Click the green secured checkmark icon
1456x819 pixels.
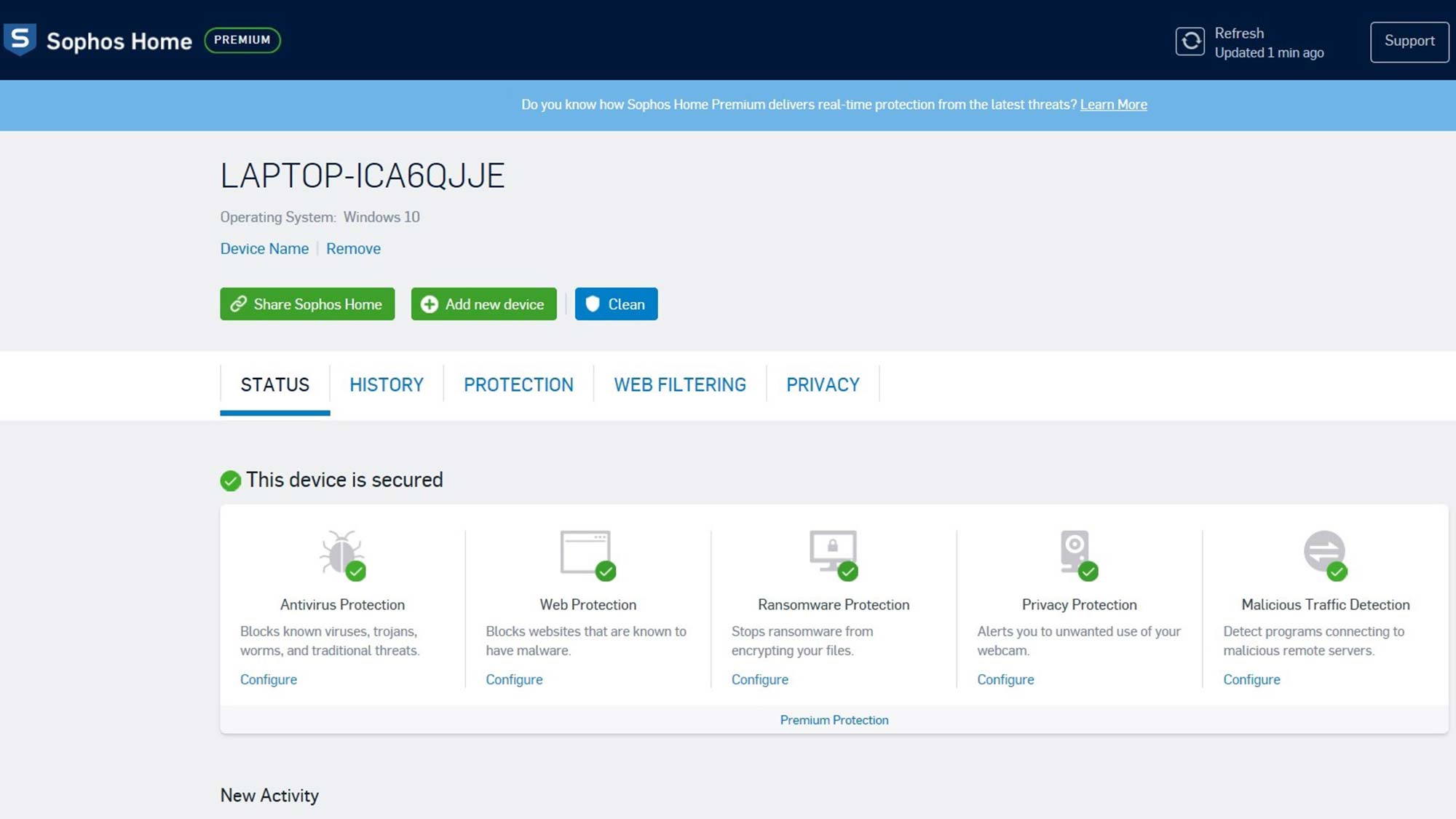[231, 480]
